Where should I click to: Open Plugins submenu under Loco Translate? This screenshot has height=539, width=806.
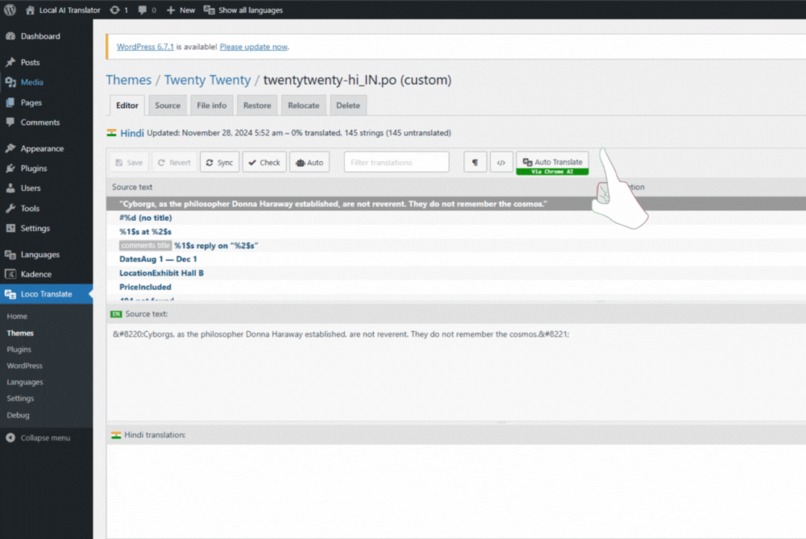pos(19,349)
